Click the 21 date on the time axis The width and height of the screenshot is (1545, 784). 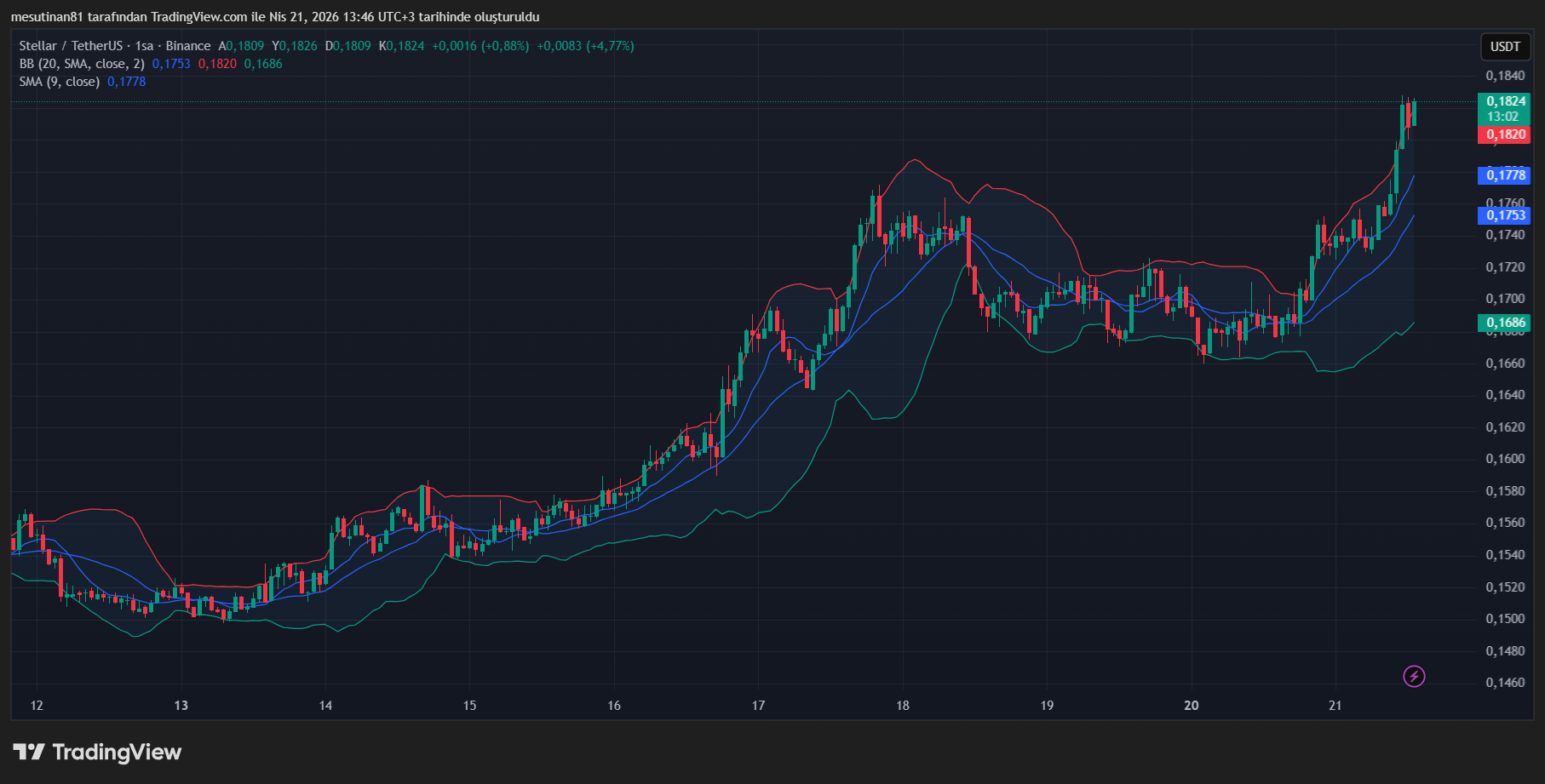pyautogui.click(x=1335, y=706)
